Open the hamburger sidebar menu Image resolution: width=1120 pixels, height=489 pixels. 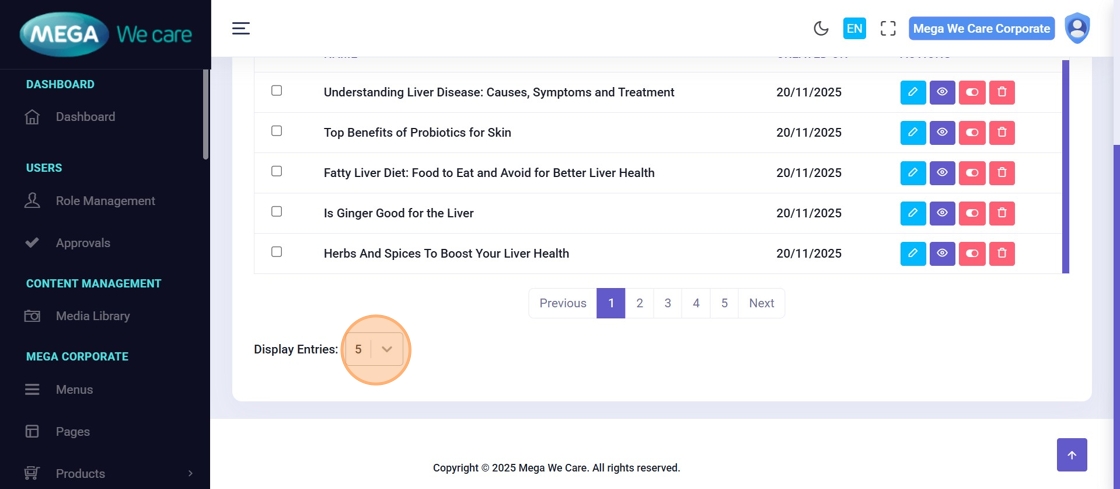241,28
